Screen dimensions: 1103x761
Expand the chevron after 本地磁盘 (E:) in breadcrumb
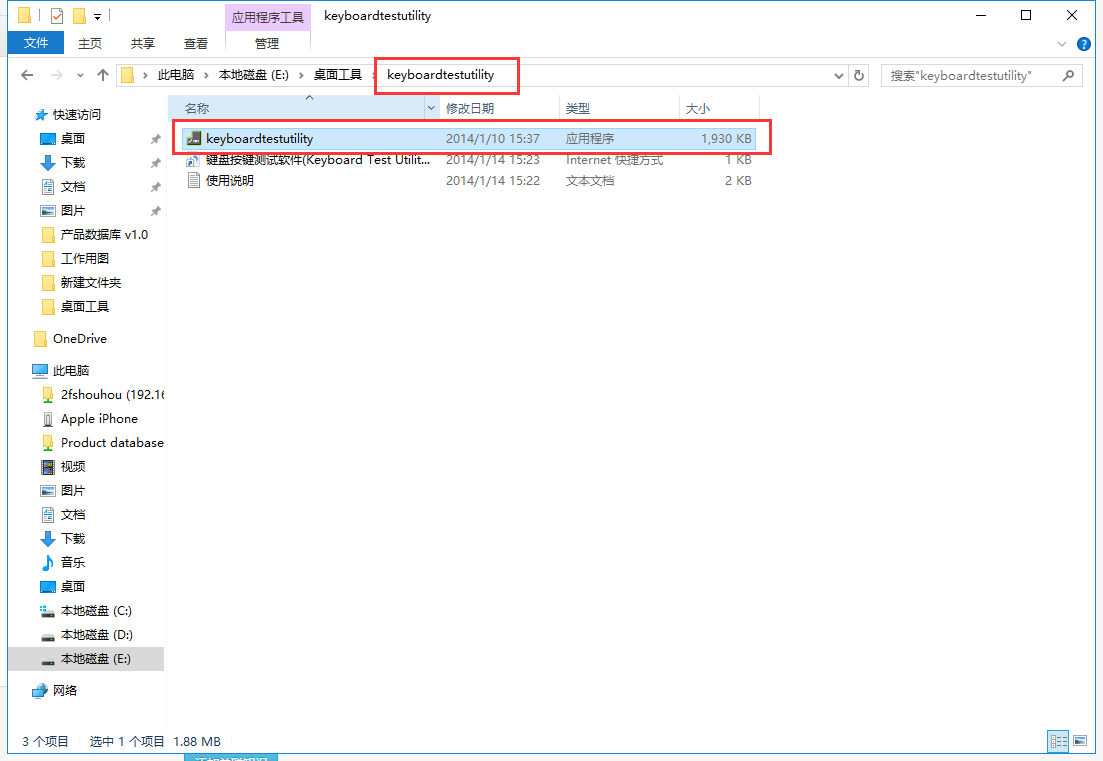coord(301,75)
